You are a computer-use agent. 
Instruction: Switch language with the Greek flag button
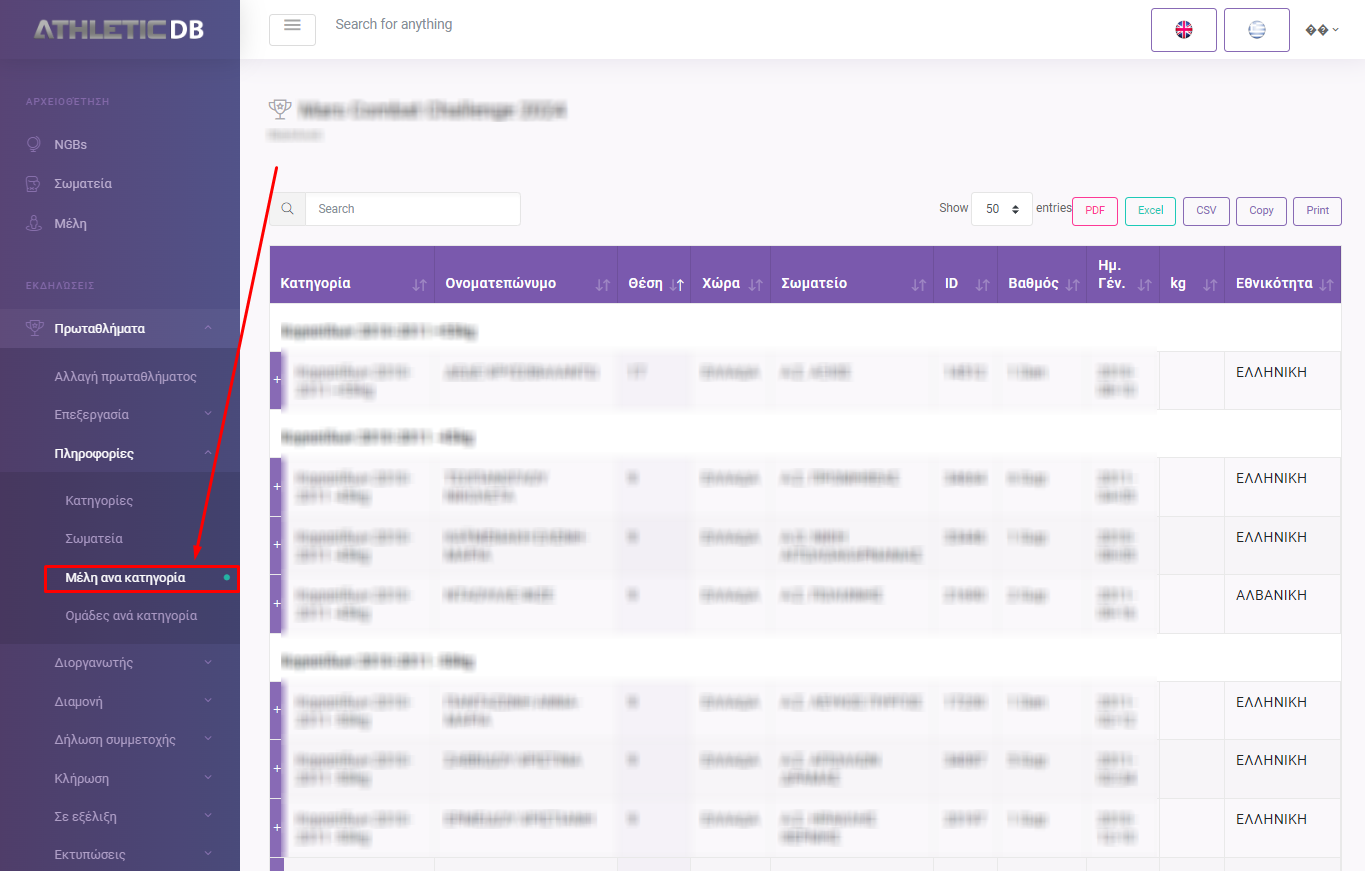point(1257,30)
